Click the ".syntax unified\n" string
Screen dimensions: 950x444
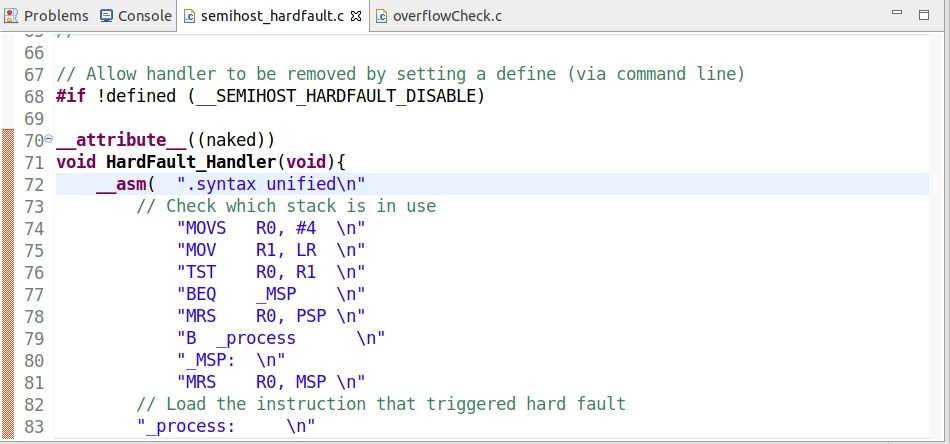tap(271, 184)
